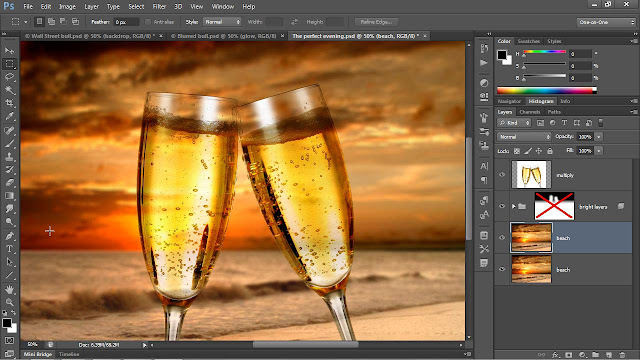Click the lock all padlock icon

550,151
